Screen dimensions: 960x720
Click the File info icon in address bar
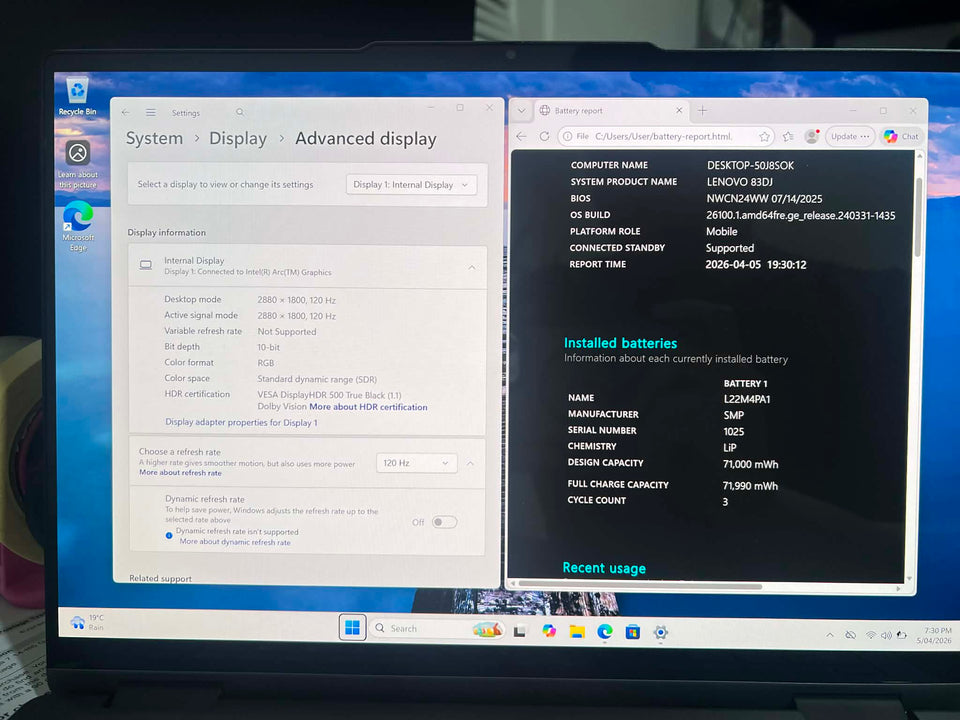click(568, 137)
